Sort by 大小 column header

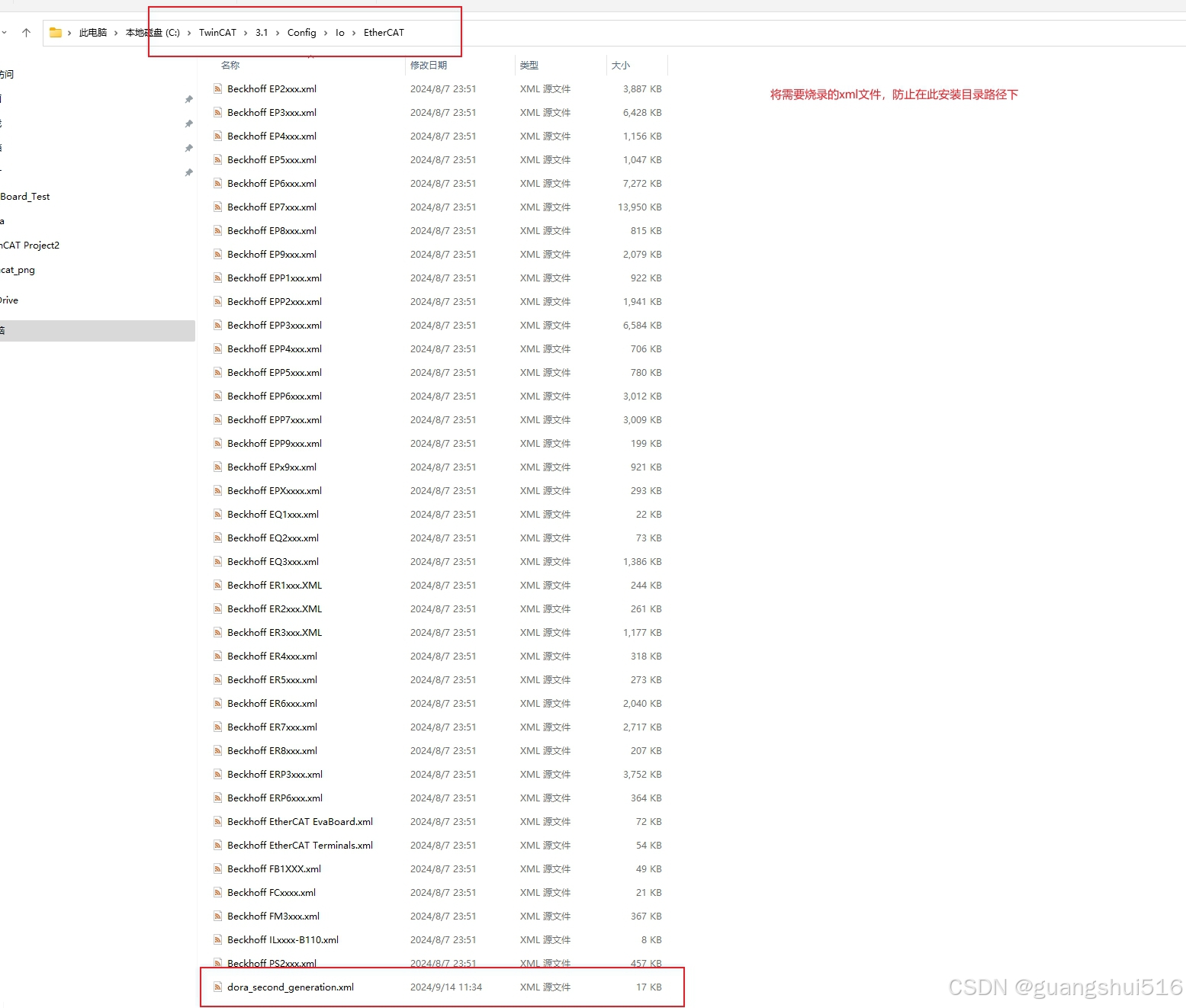pyautogui.click(x=621, y=66)
